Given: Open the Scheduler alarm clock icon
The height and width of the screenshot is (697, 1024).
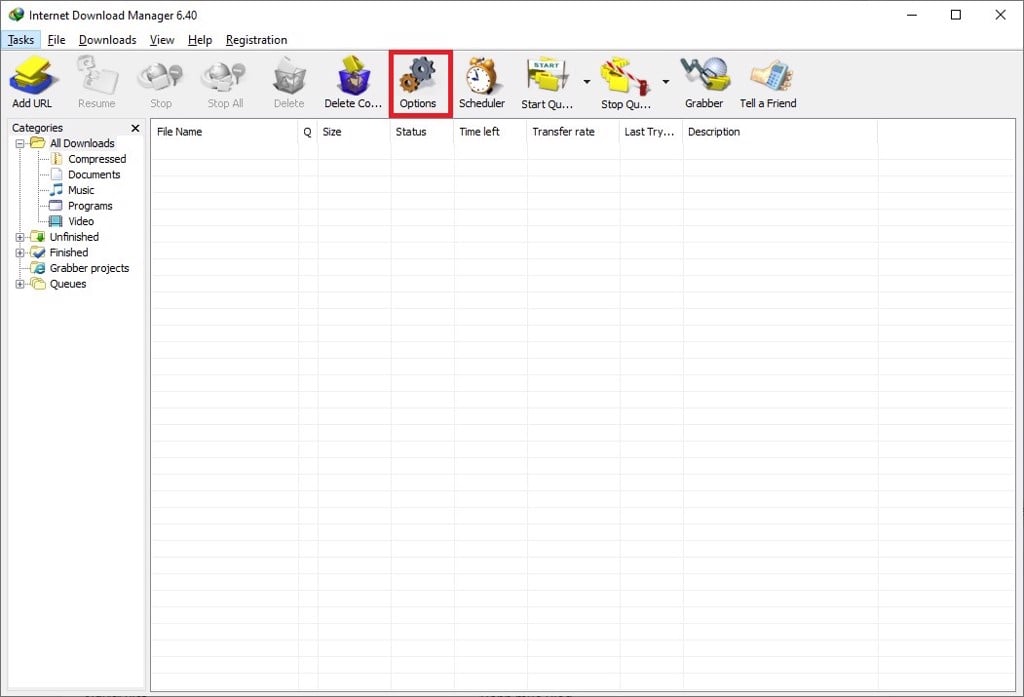Looking at the screenshot, I should tap(481, 76).
